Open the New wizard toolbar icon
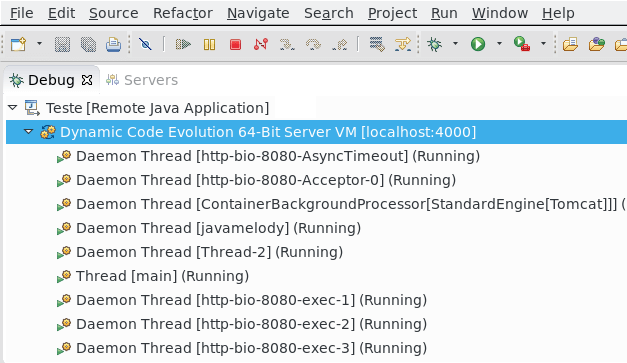This screenshot has height=363, width=627. pyautogui.click(x=18, y=44)
